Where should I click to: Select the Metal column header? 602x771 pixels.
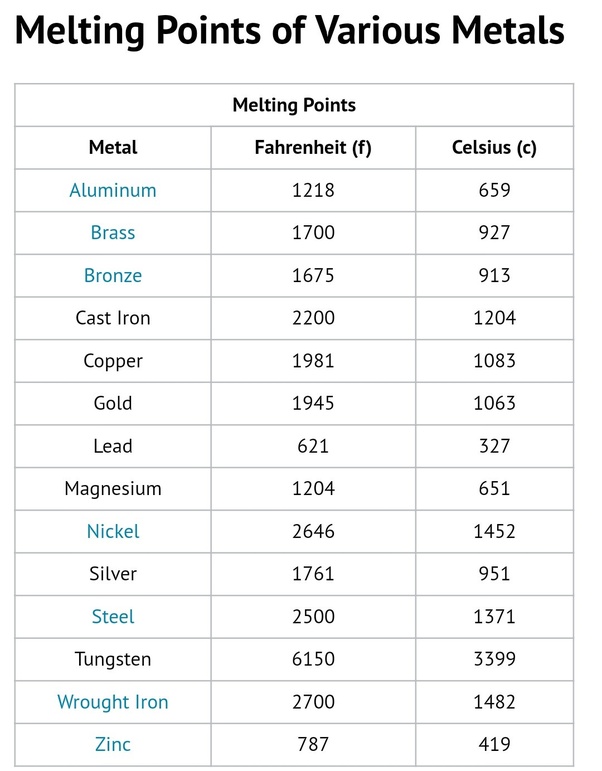113,148
